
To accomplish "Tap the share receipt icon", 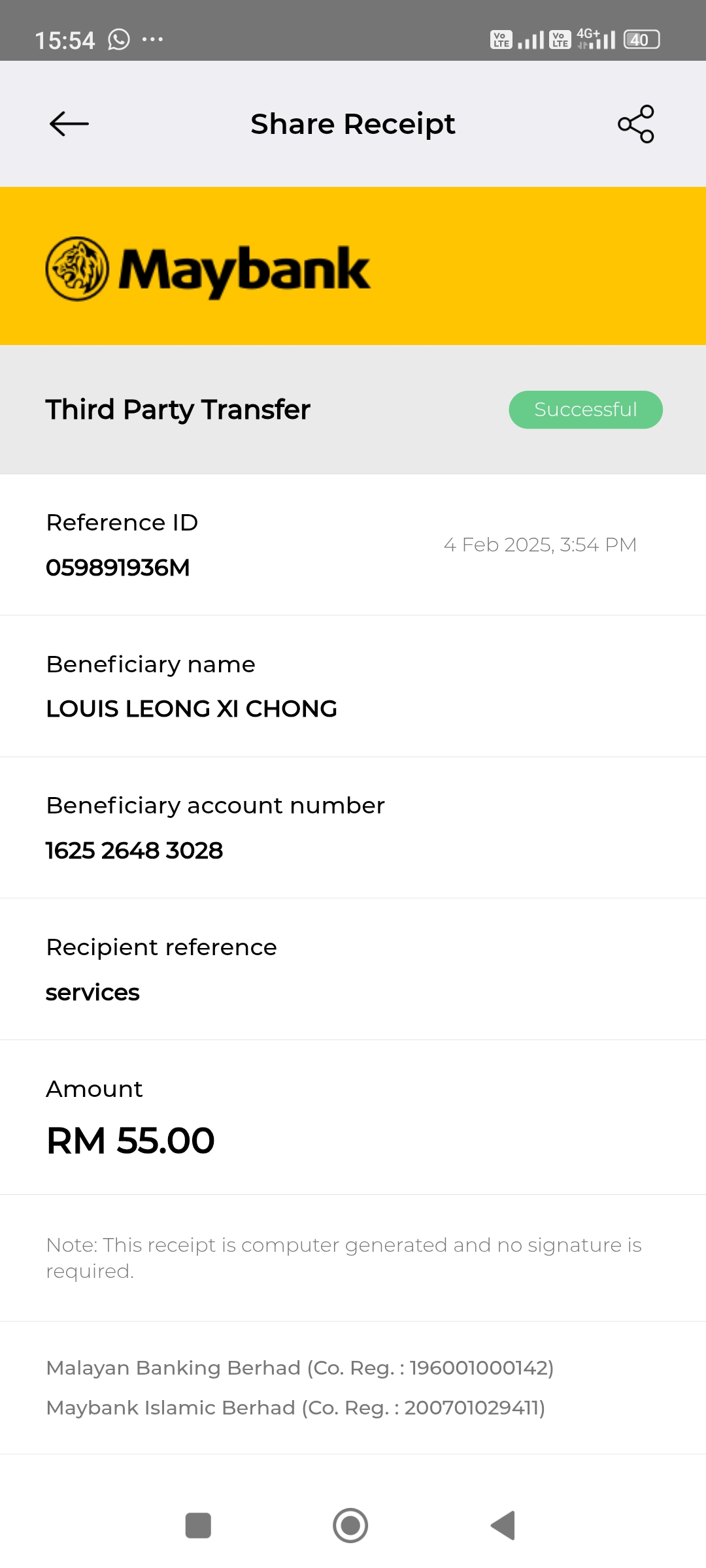I will (x=636, y=123).
